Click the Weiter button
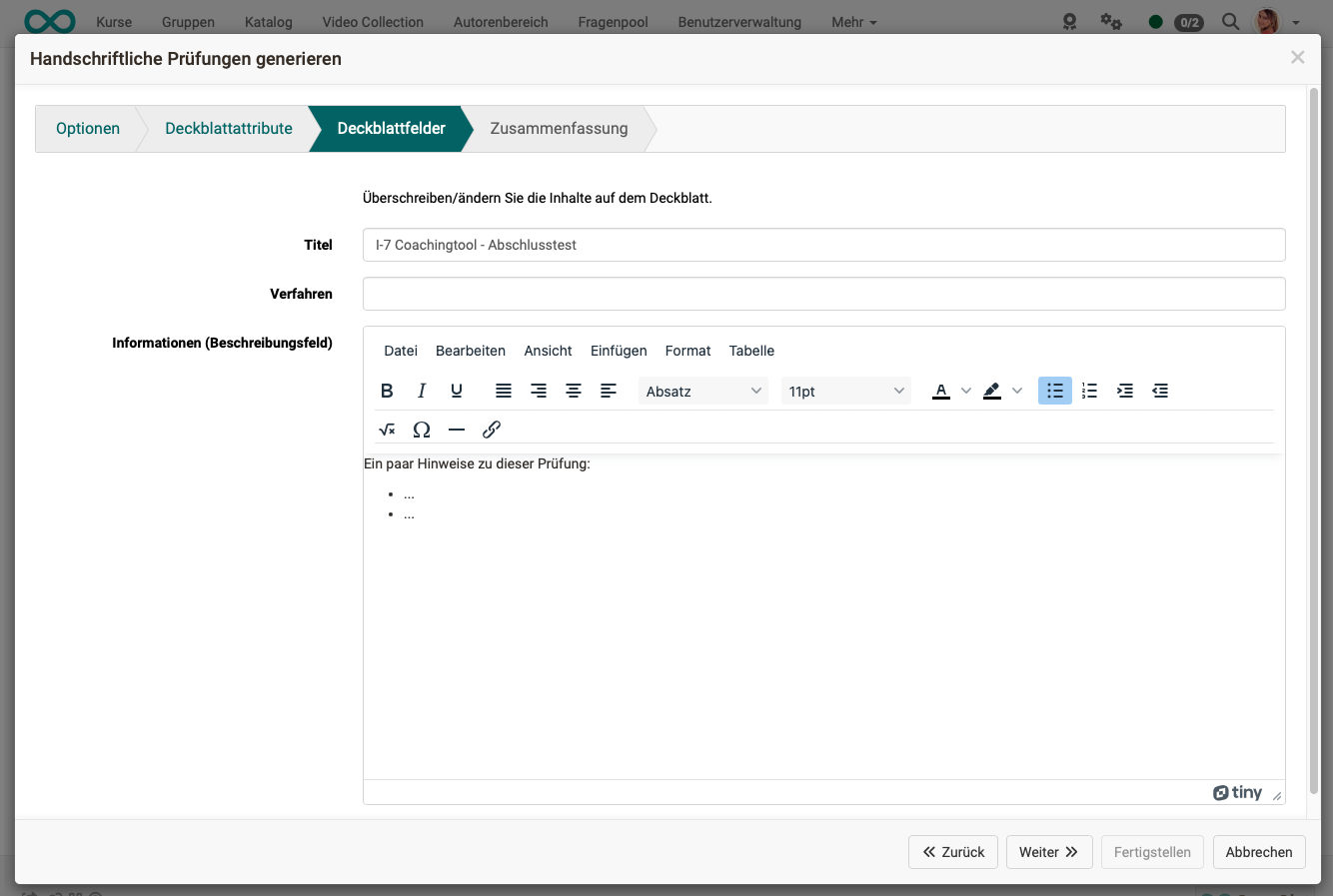This screenshot has height=896, width=1333. pyautogui.click(x=1048, y=852)
